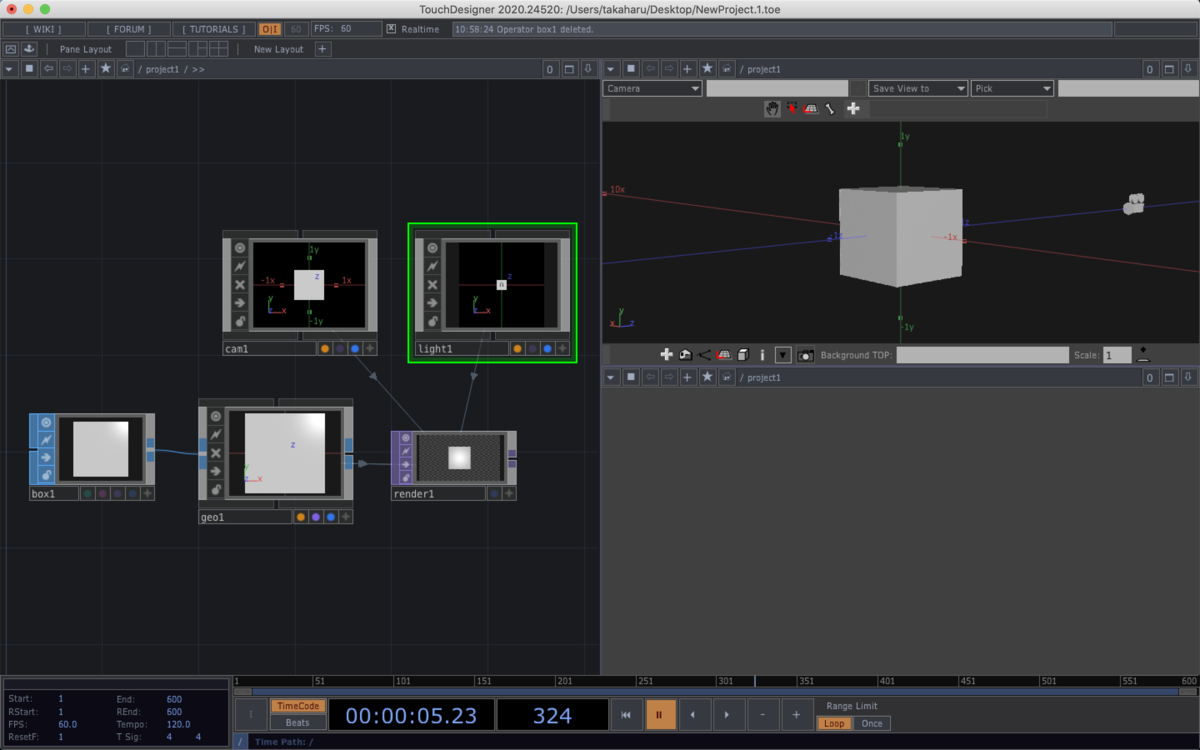Click the FPS 60 field in top bar
This screenshot has height=750, width=1200.
click(x=346, y=29)
